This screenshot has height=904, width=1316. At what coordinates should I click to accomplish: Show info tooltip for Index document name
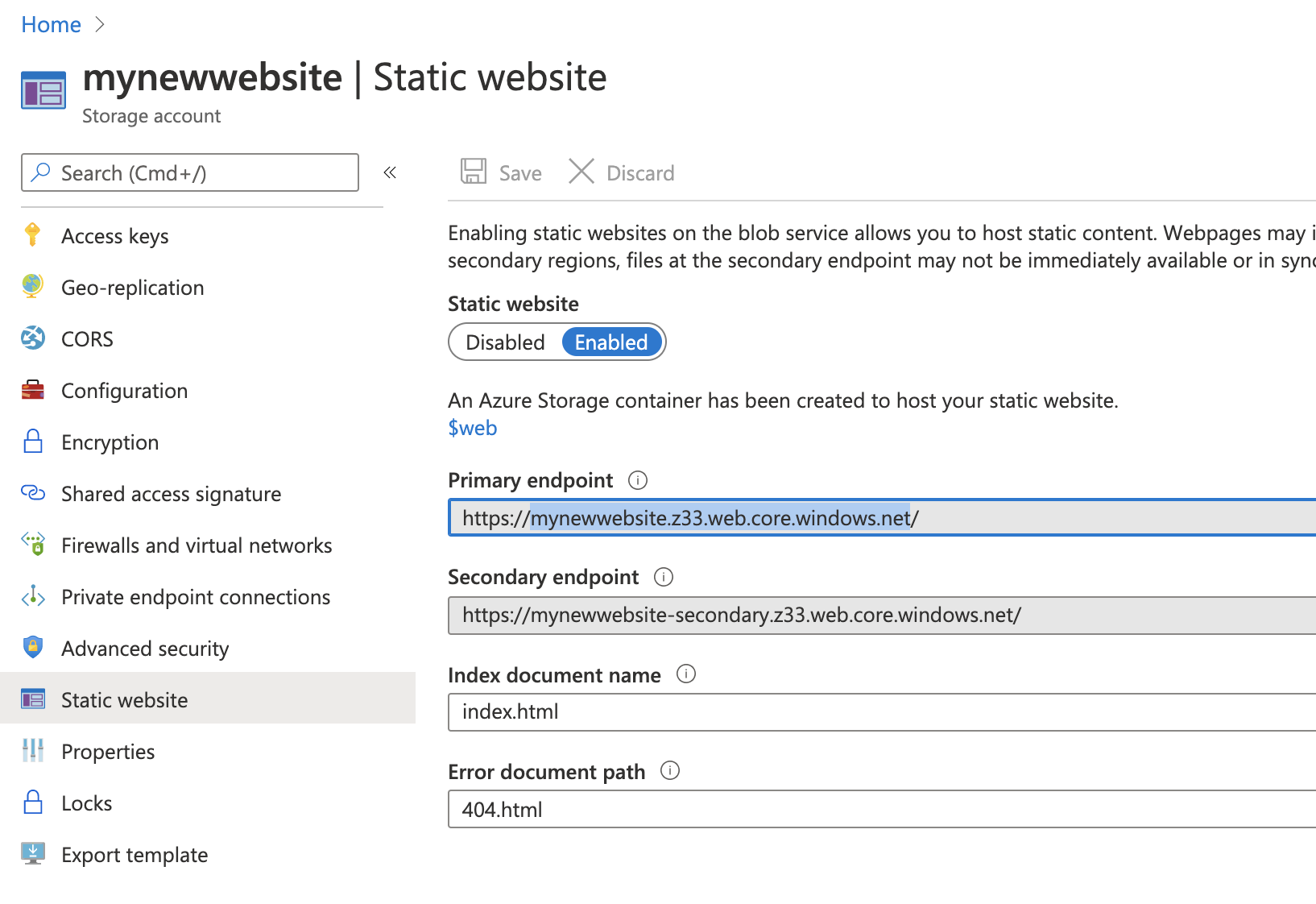(686, 674)
